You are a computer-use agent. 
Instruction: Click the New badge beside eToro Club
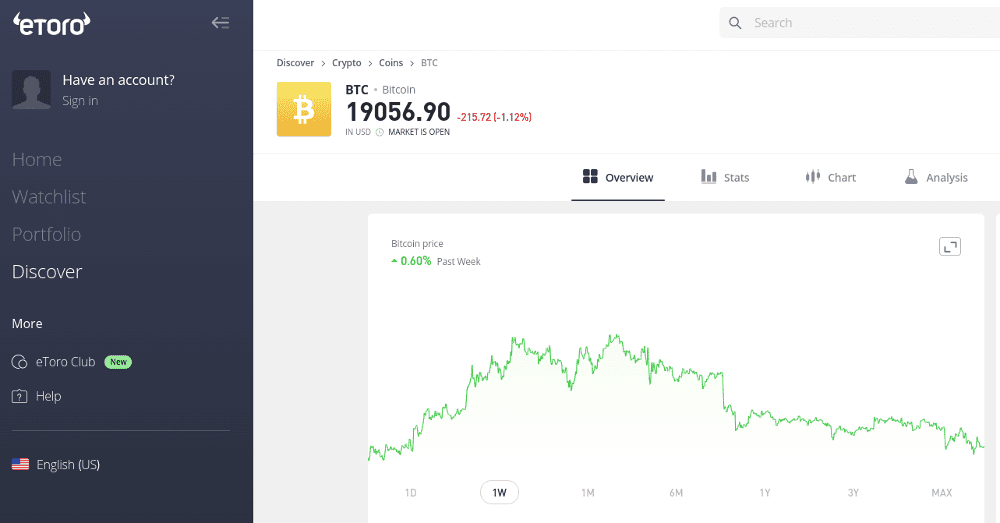[118, 362]
